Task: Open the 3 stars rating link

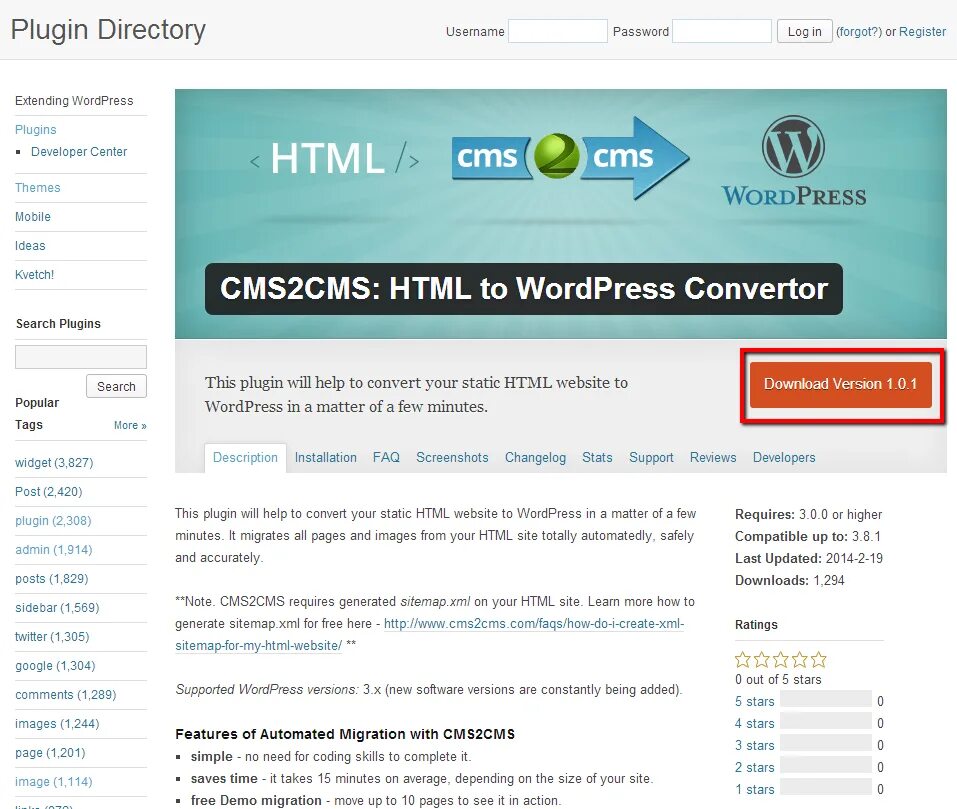Action: 754,746
